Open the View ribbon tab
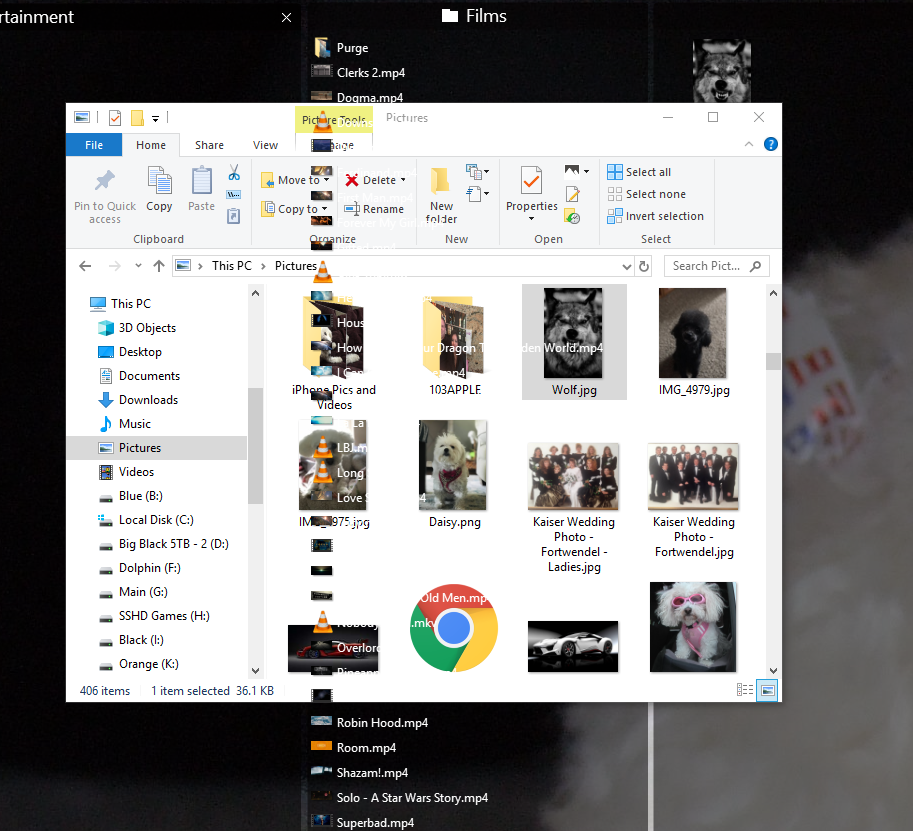The image size is (913, 831). (265, 145)
